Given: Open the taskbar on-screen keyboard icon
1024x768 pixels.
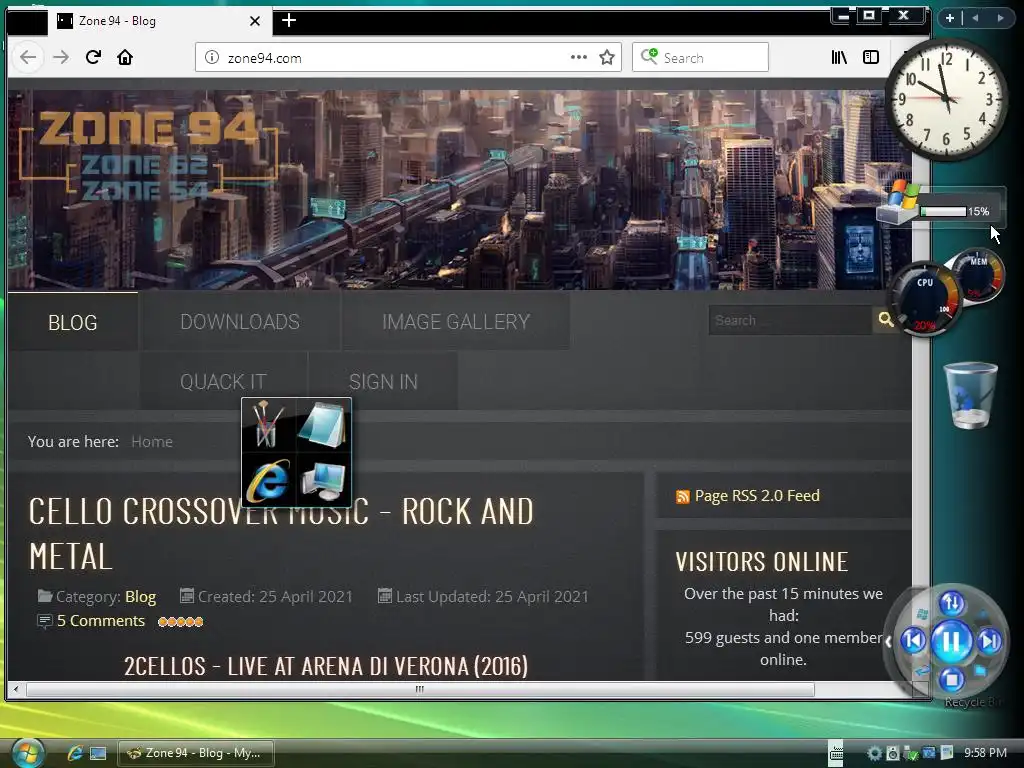Looking at the screenshot, I should [x=835, y=752].
